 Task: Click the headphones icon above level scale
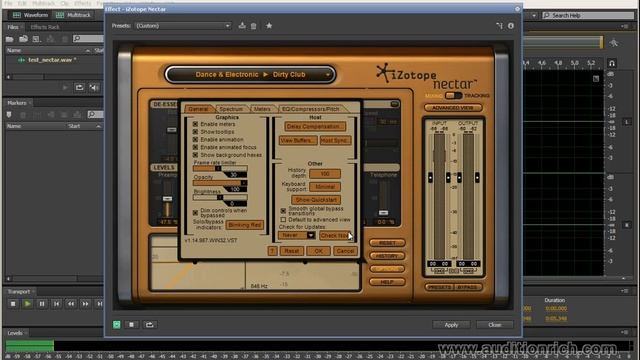click(611, 63)
